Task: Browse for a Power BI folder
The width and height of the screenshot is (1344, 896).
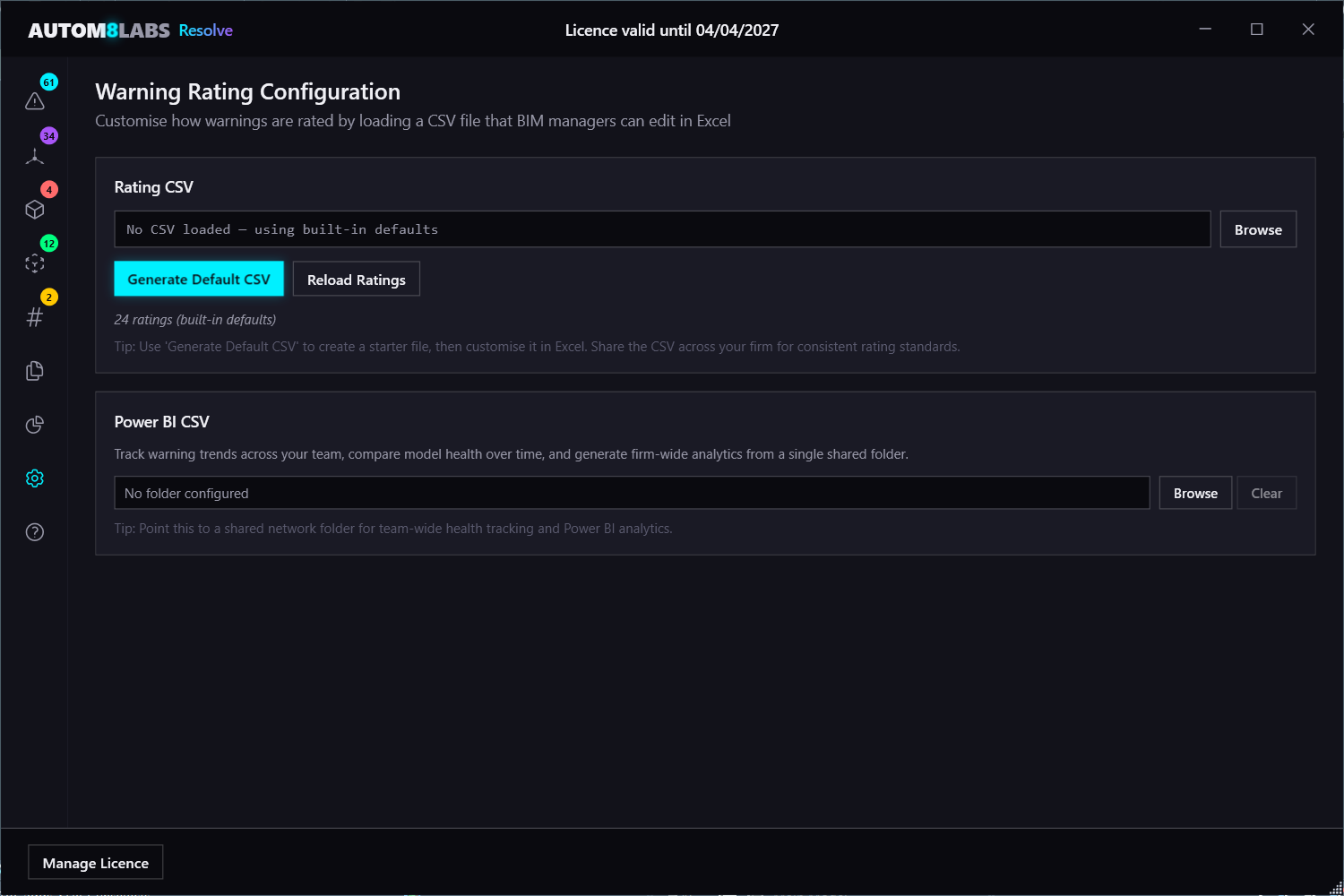Action: [1194, 493]
